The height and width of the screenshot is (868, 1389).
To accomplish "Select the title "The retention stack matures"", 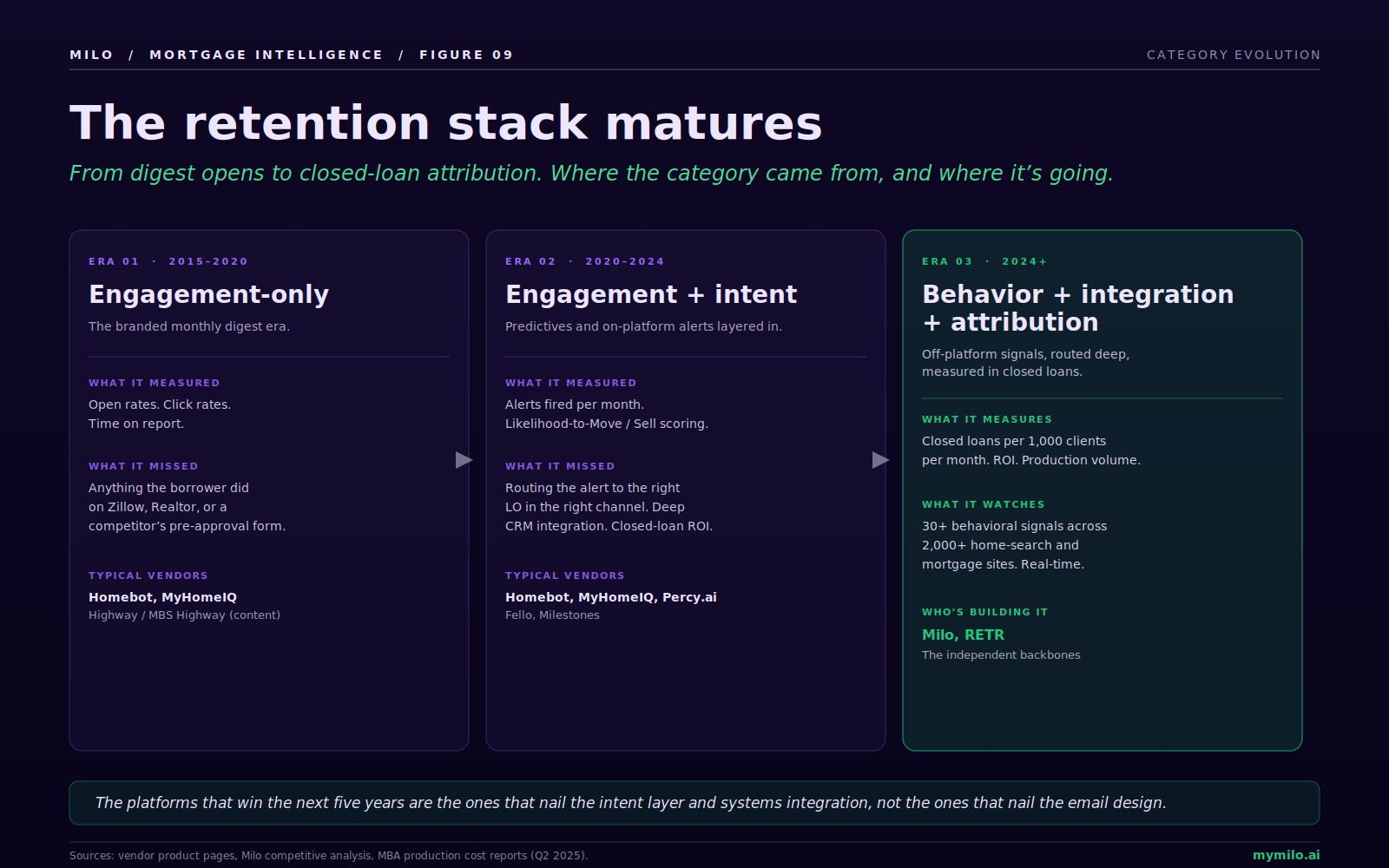I will pyautogui.click(x=445, y=122).
